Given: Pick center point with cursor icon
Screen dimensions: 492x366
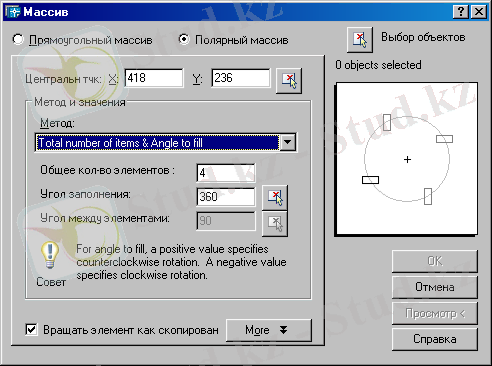Looking at the screenshot, I should point(289,81).
